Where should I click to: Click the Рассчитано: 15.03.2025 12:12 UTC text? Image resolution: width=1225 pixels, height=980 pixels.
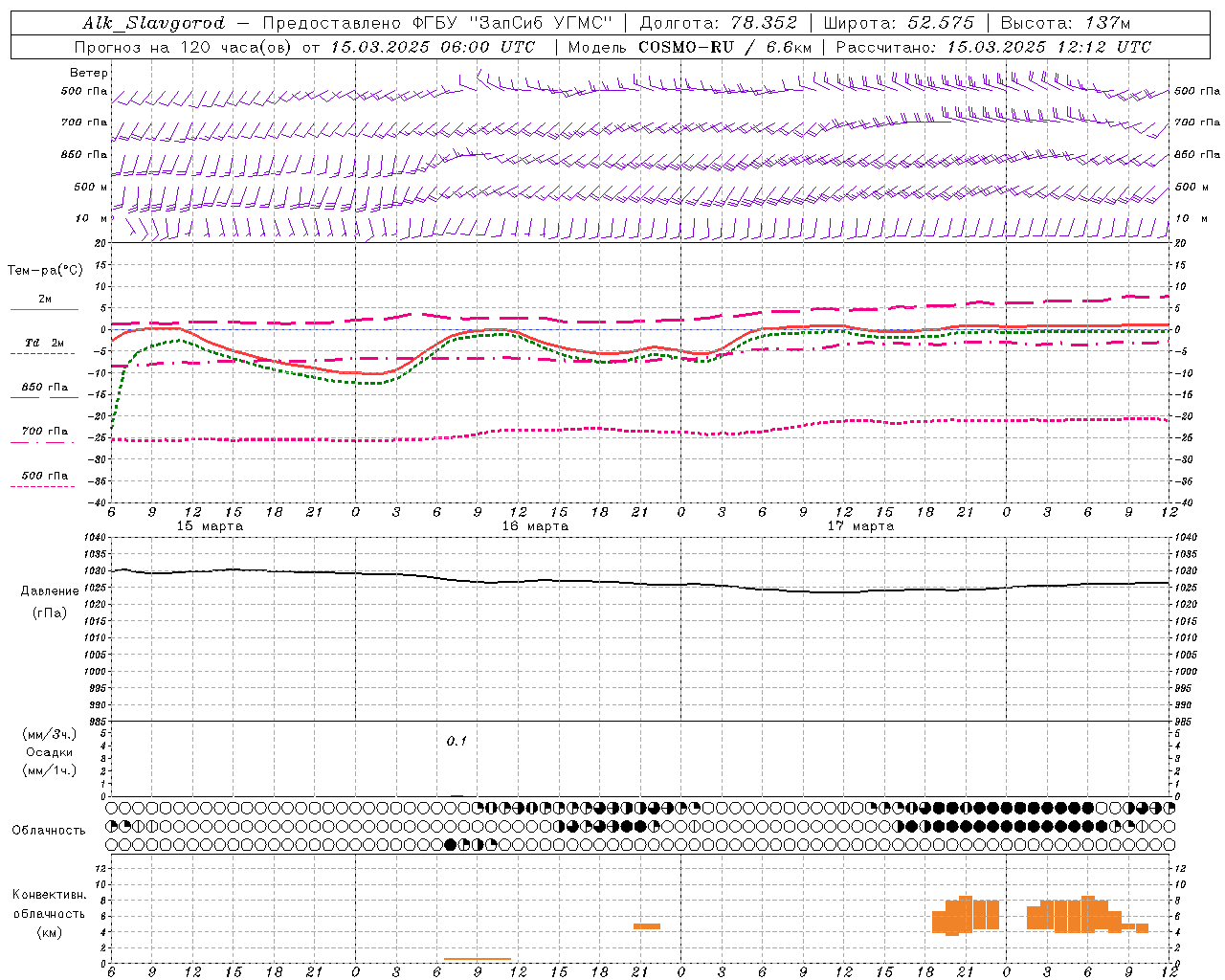(x=993, y=47)
